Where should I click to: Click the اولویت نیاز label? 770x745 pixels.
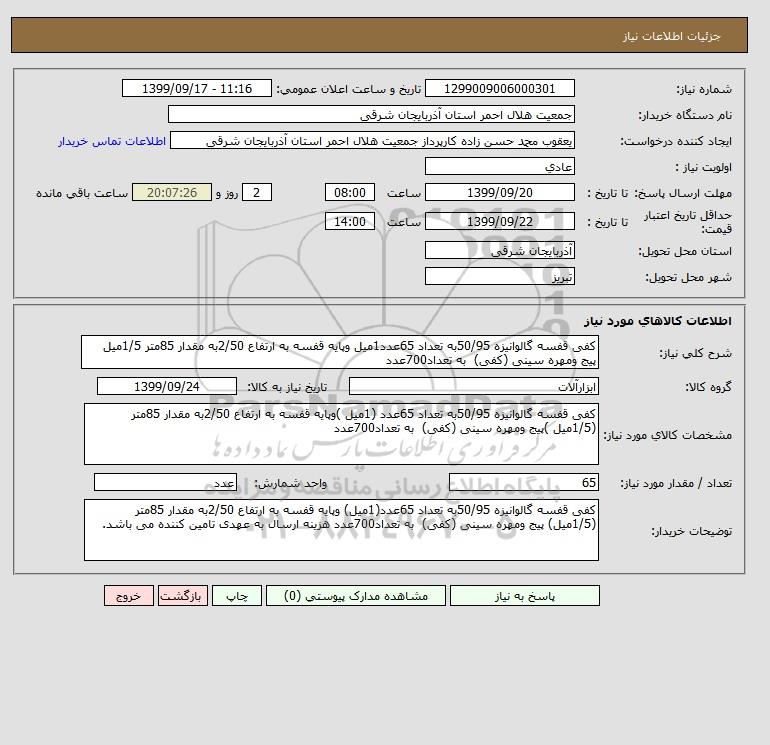704,167
